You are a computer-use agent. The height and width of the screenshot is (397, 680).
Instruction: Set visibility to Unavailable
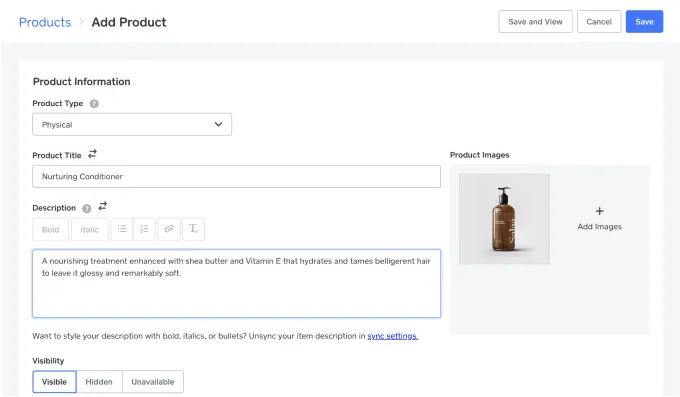coord(153,382)
